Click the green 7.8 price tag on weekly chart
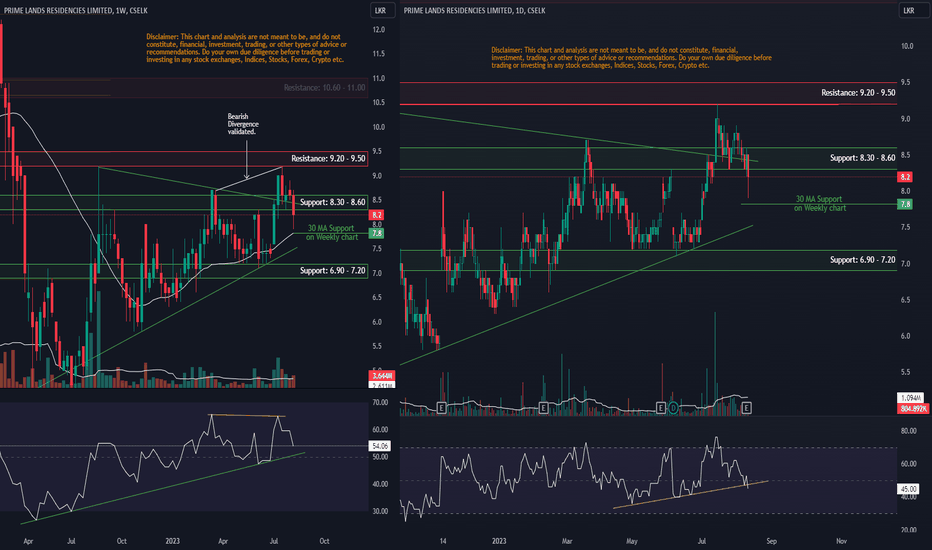This screenshot has width=932, height=550. [376, 233]
